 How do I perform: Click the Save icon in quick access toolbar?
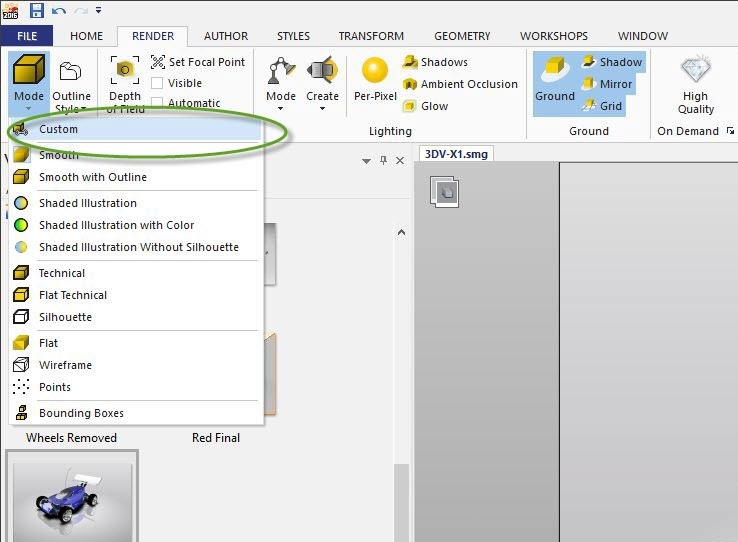(x=36, y=10)
